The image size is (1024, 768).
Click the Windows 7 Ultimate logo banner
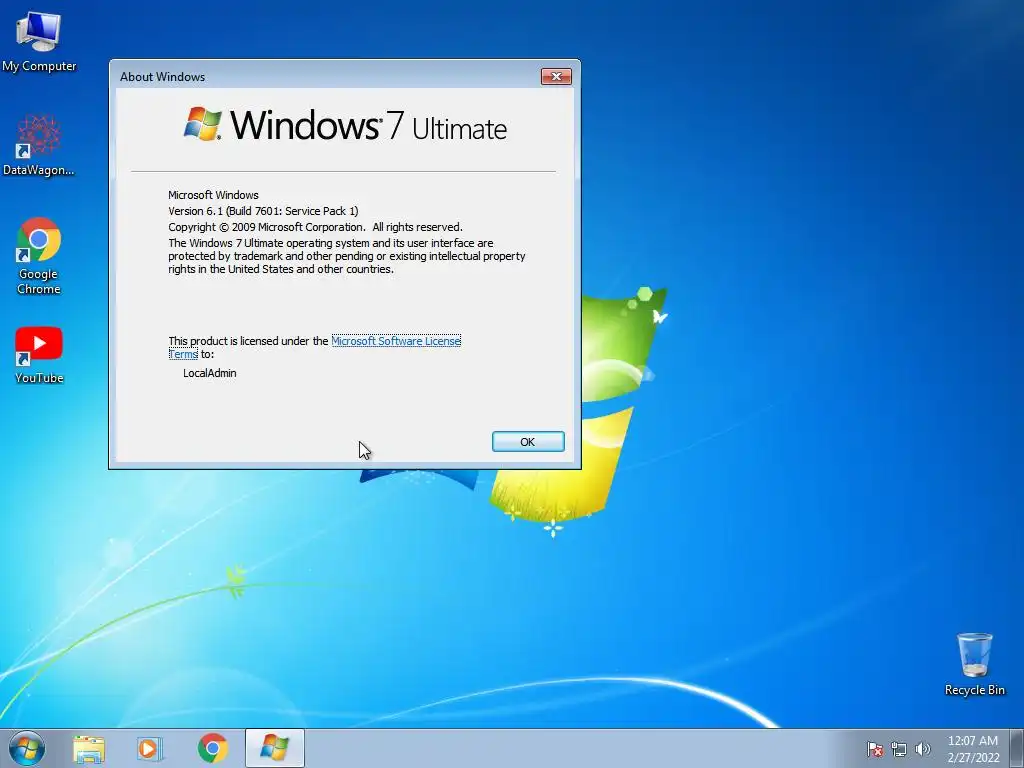tap(345, 125)
